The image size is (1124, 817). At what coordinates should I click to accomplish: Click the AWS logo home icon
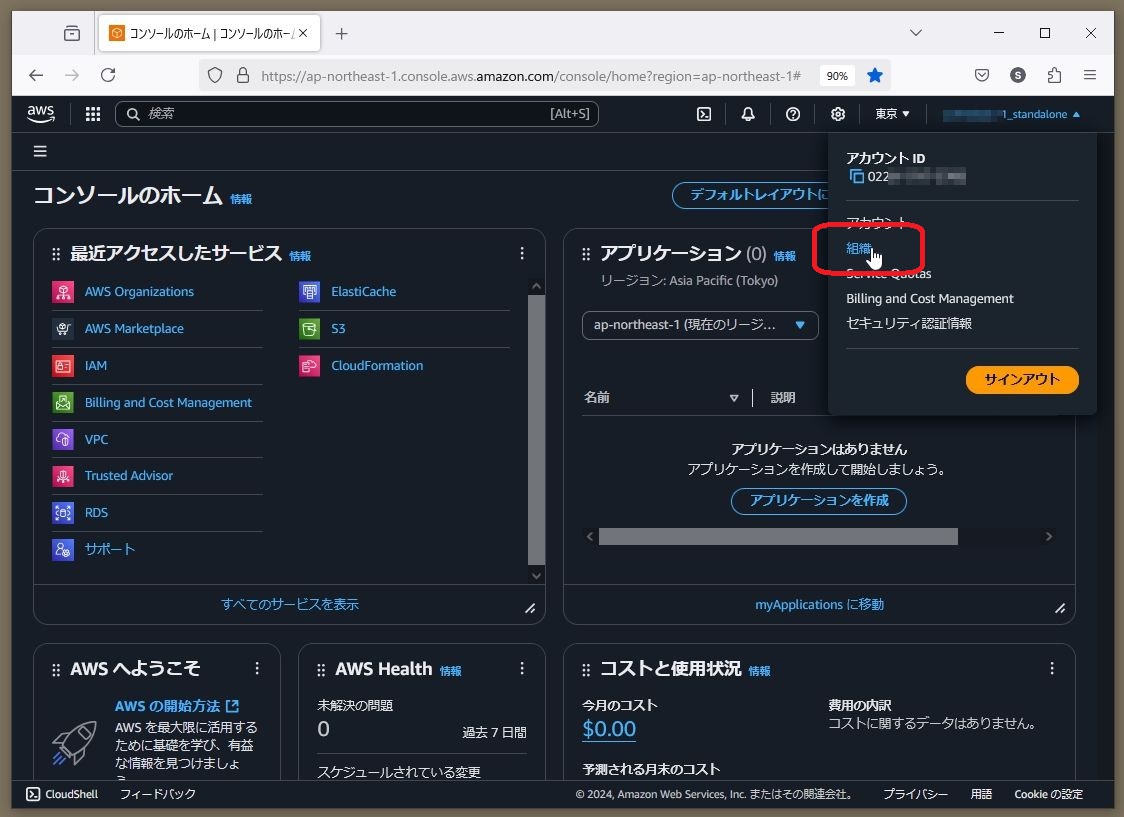click(41, 114)
